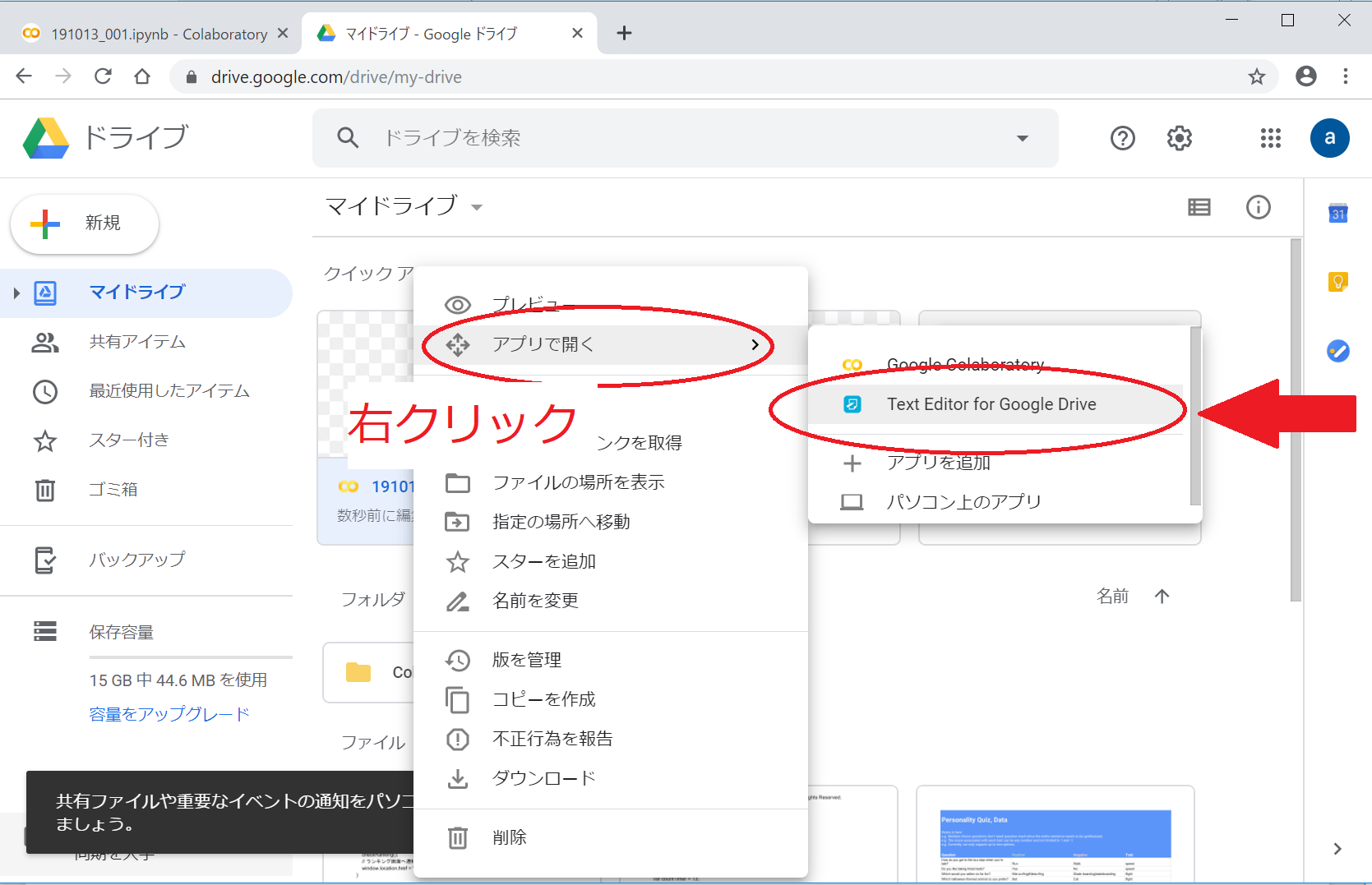Open Google Calendar side panel icon
This screenshot has height=885, width=1372.
point(1337,214)
